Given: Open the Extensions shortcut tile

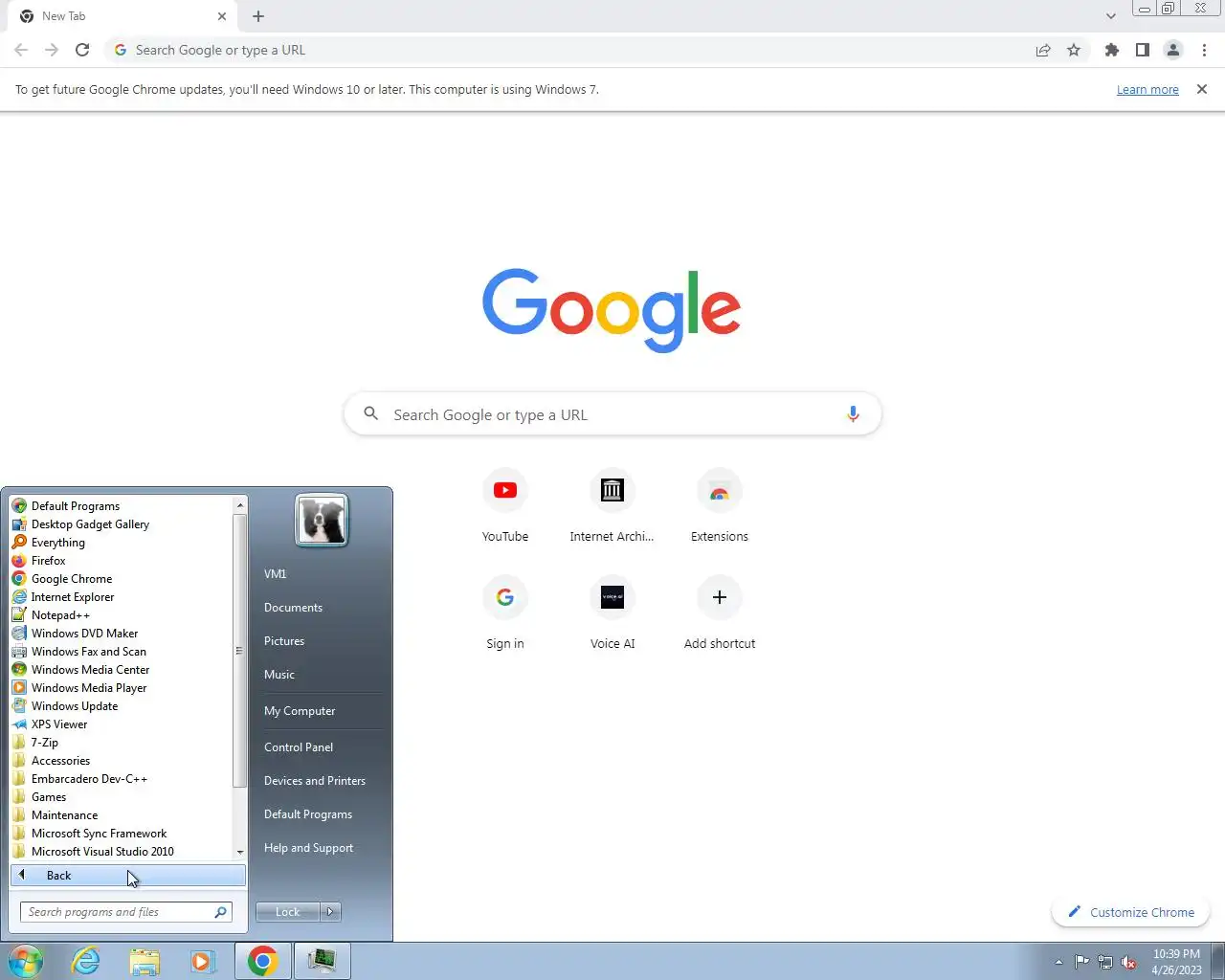Looking at the screenshot, I should [x=720, y=506].
